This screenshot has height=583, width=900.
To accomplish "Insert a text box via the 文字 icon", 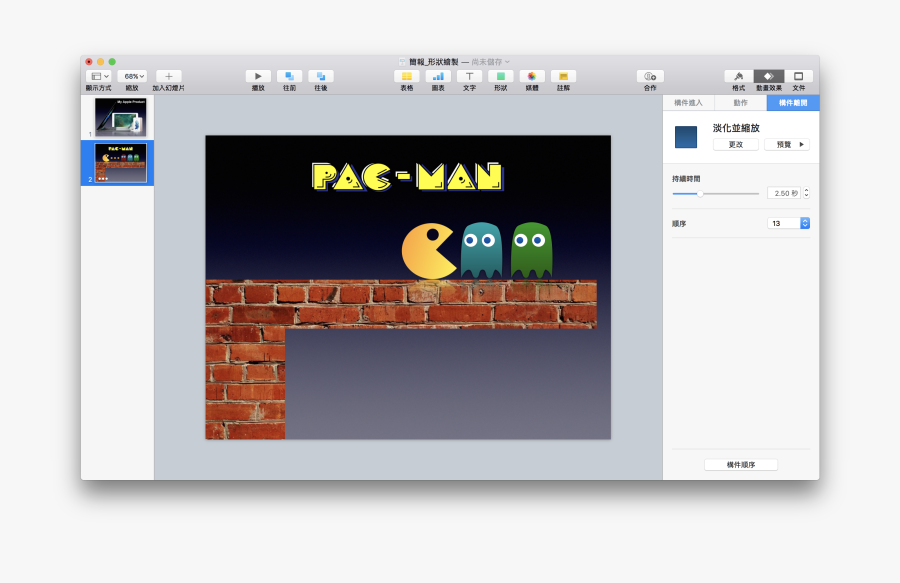I will 471,76.
